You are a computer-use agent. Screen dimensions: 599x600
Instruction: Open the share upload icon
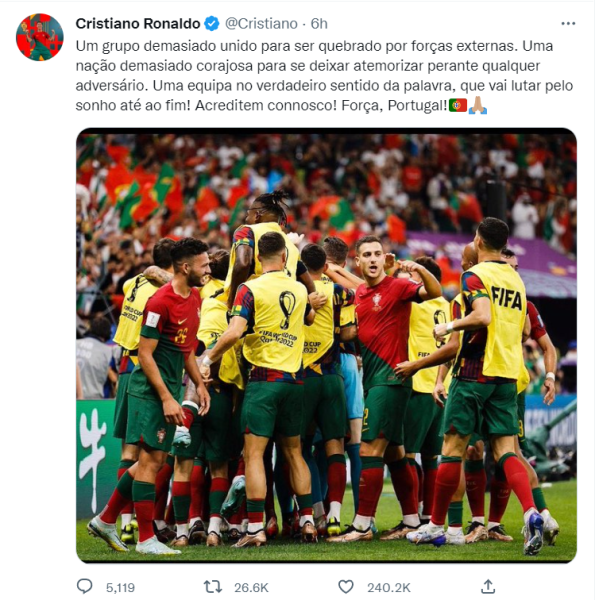click(488, 586)
